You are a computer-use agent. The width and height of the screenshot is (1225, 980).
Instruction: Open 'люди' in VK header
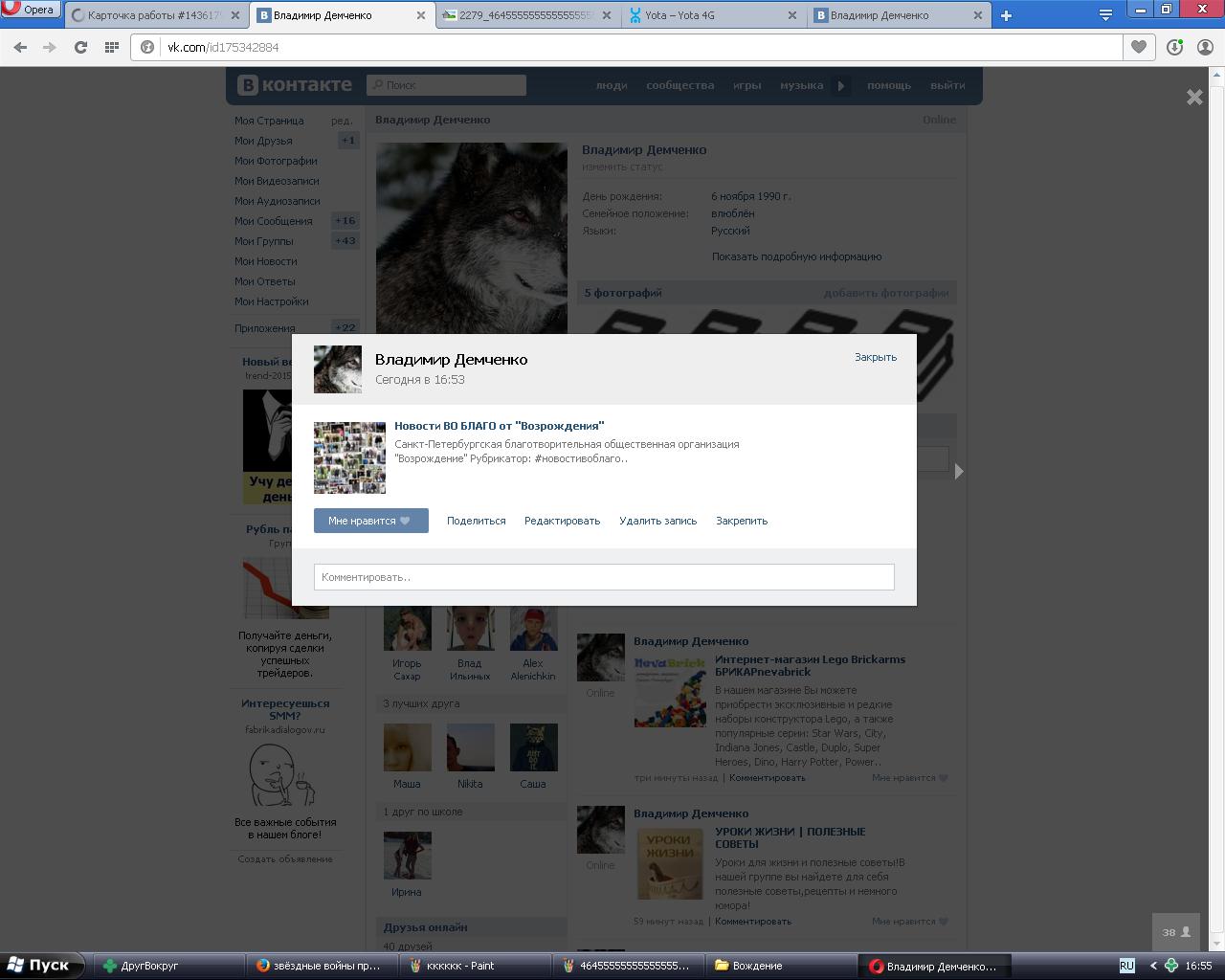point(612,85)
